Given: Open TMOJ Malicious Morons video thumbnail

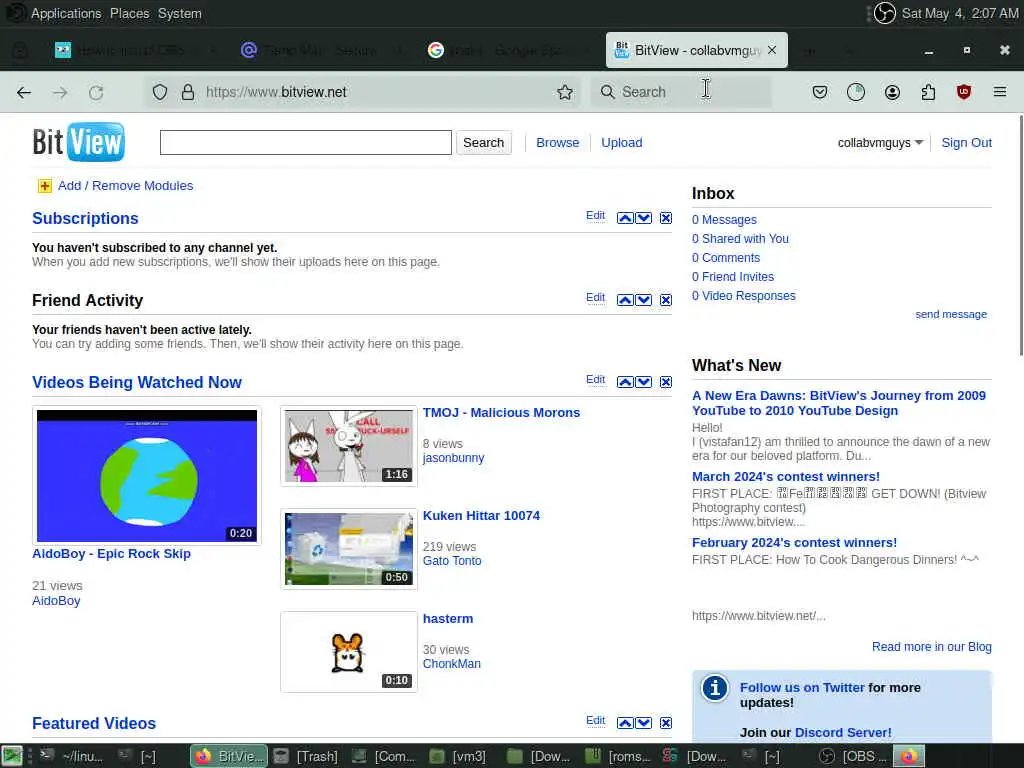Looking at the screenshot, I should tap(349, 446).
